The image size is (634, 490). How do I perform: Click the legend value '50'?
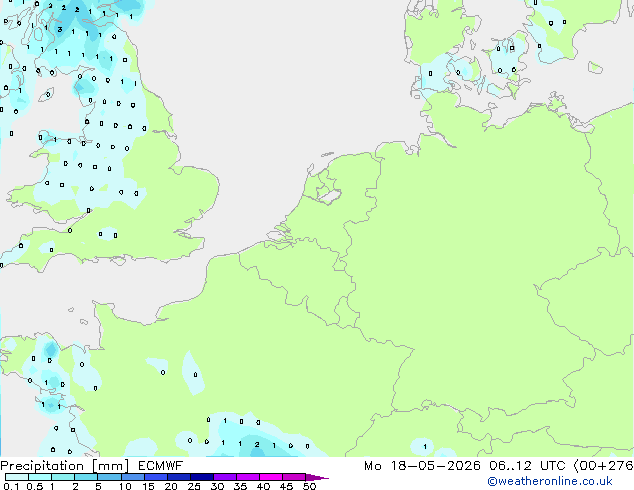click(309, 486)
